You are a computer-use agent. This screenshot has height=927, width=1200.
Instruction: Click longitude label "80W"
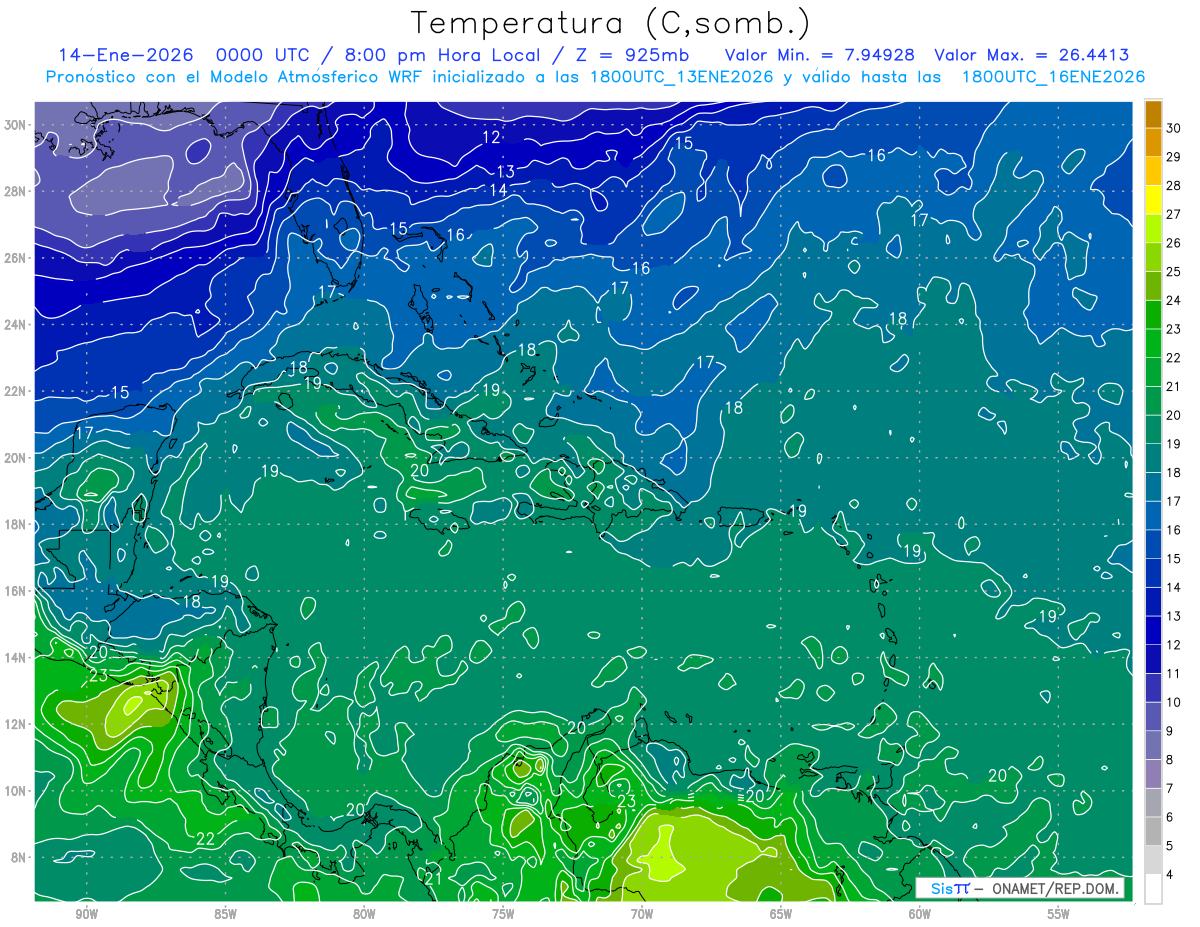coord(364,914)
